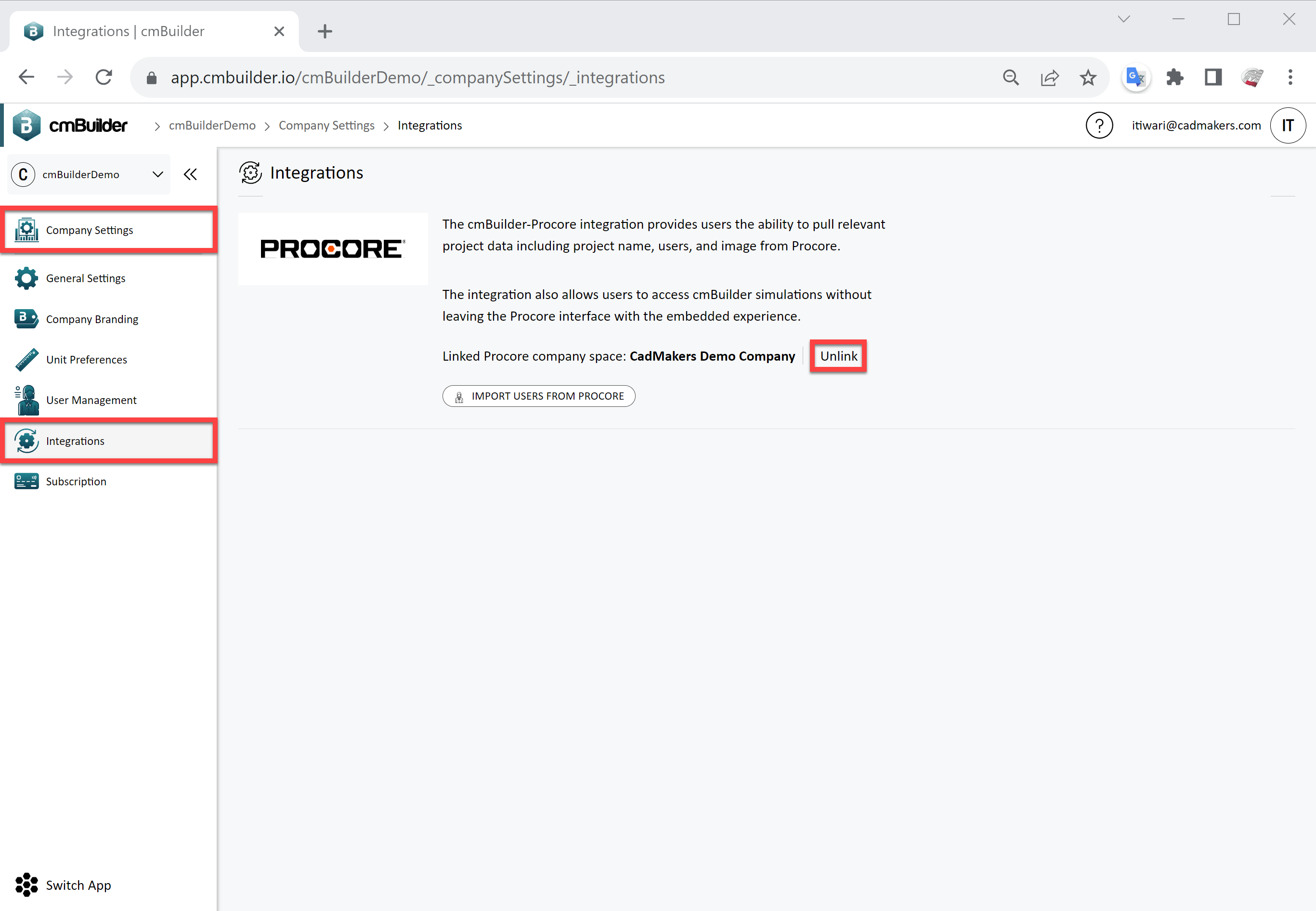Select Unit Preferences menu item
The height and width of the screenshot is (911, 1316).
108,360
